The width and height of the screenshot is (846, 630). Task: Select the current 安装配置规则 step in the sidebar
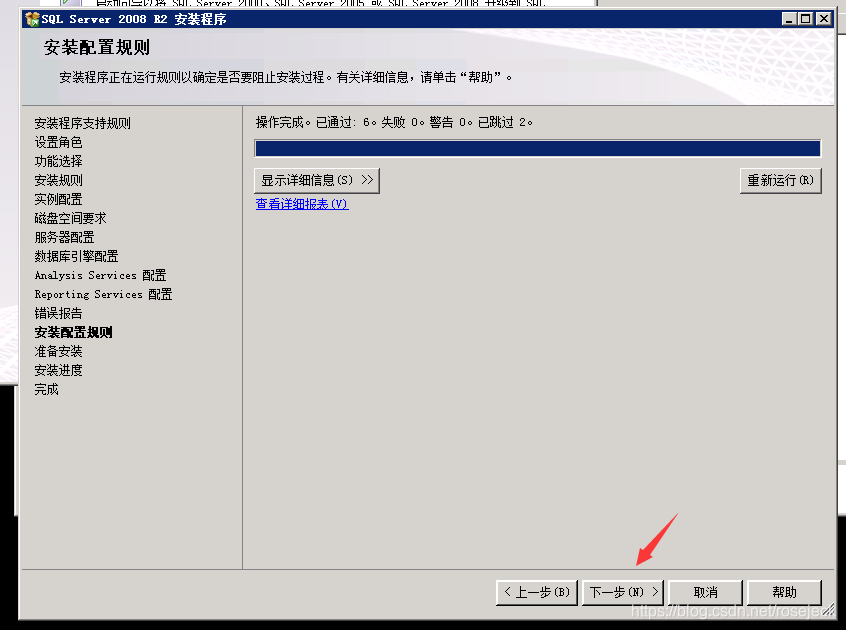point(73,332)
